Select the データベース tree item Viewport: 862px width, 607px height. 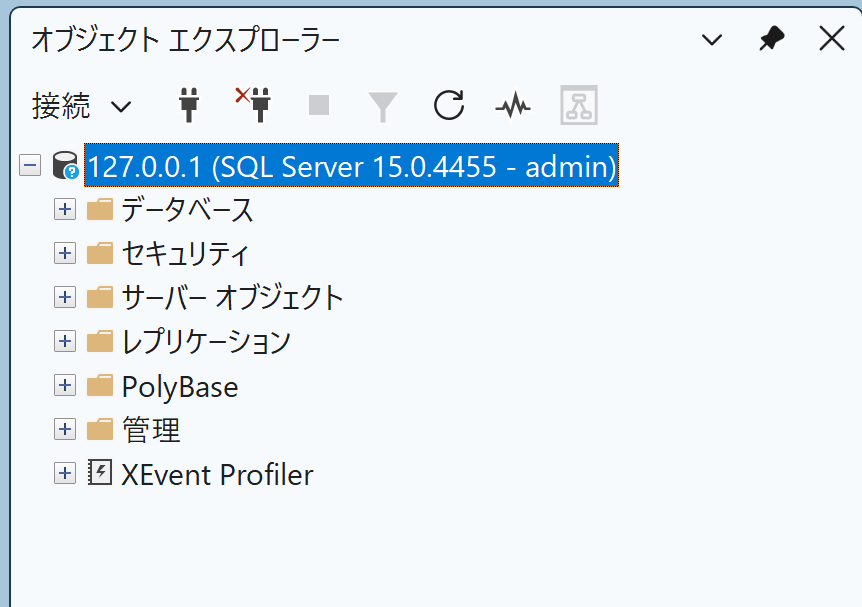pos(187,210)
